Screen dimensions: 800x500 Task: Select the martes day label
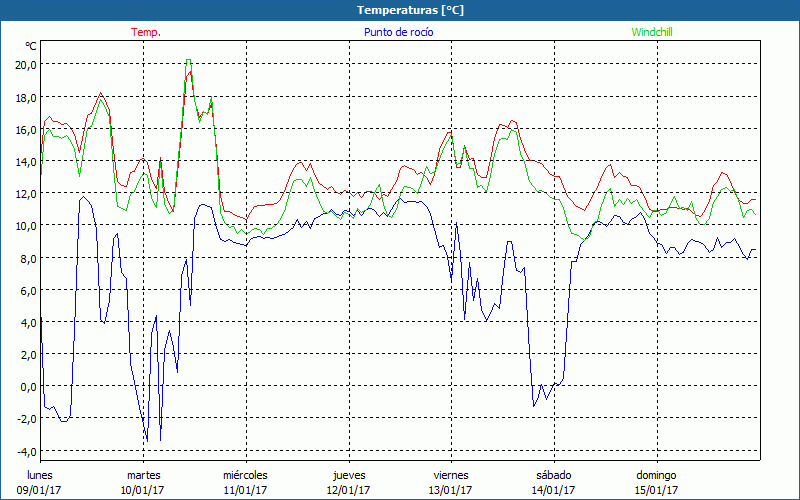(143, 475)
